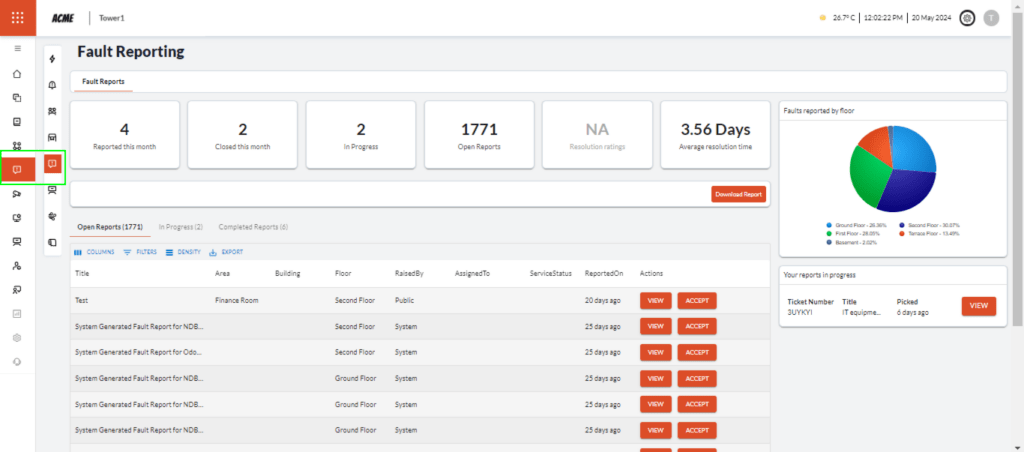Sort table by ReportedOn column header

[603, 274]
